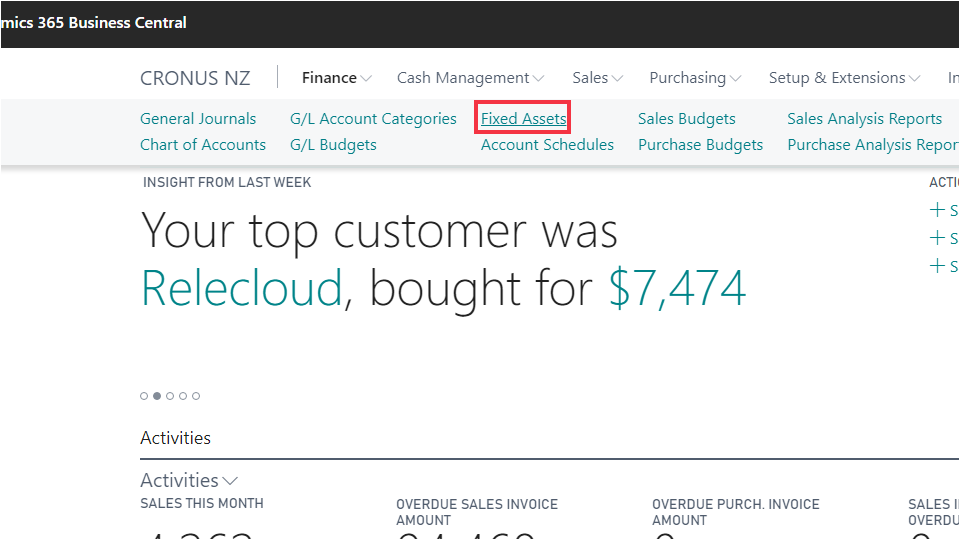This screenshot has width=960, height=540.
Task: Select the first headline carousel dot
Action: pos(144,396)
